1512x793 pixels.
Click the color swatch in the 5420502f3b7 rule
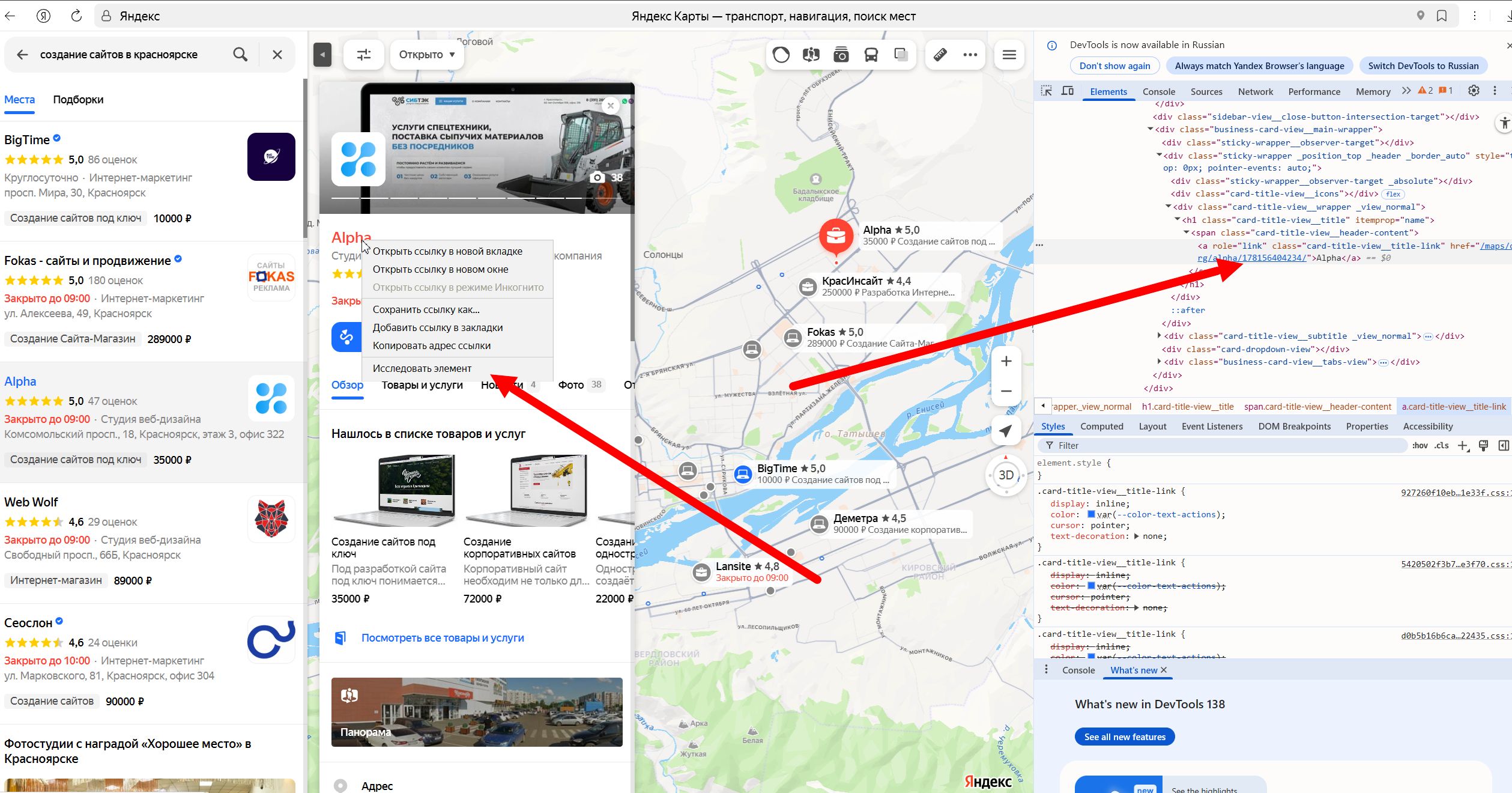[1091, 586]
